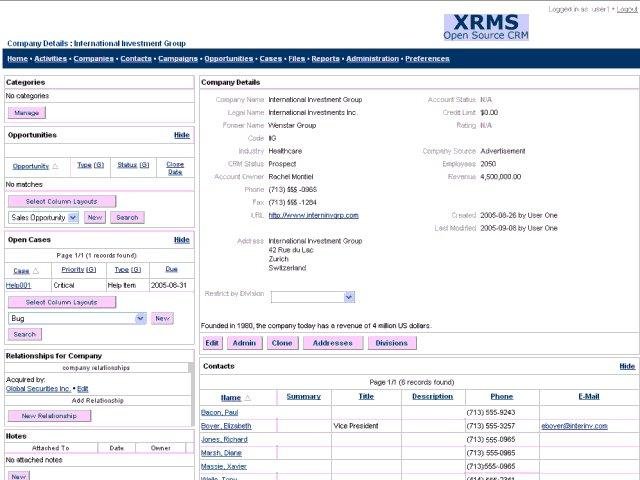The width and height of the screenshot is (640, 480).
Task: Open the Reports menu item
Action: coord(325,59)
